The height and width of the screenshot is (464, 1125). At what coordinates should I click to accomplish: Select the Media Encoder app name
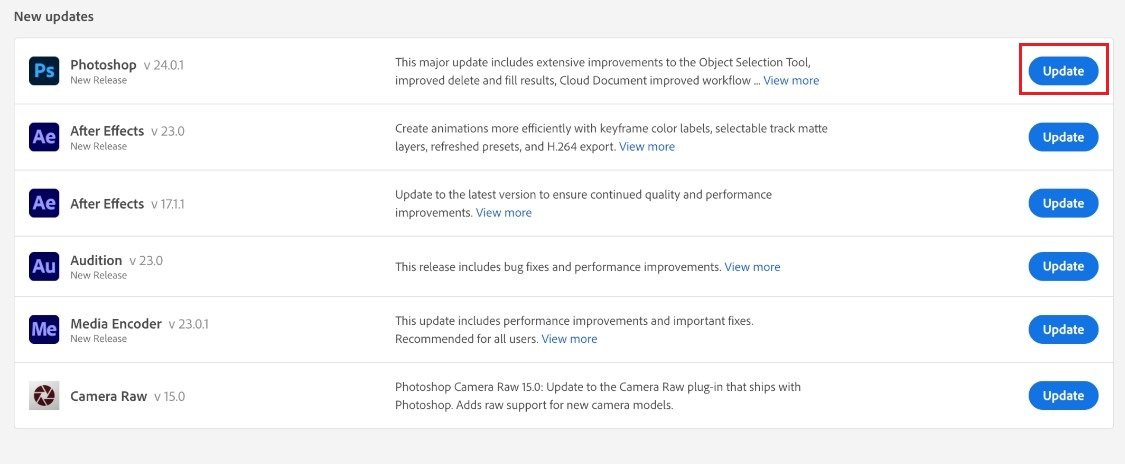(x=115, y=324)
